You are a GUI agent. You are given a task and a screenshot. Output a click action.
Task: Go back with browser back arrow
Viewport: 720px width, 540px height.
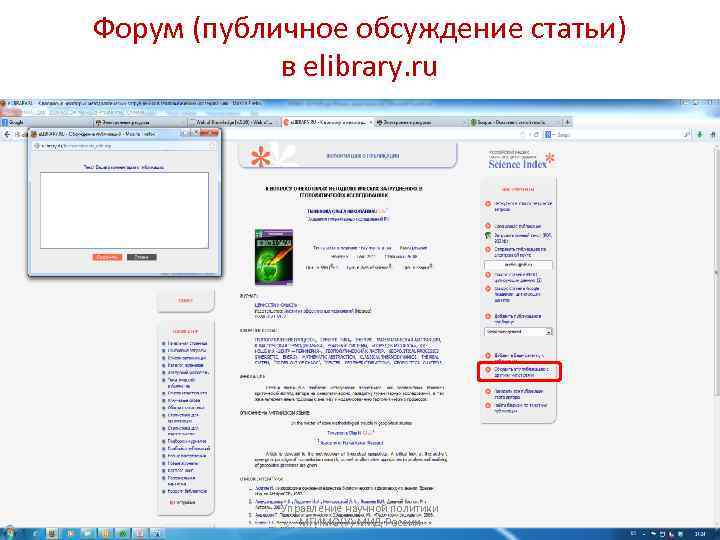tap(7, 135)
